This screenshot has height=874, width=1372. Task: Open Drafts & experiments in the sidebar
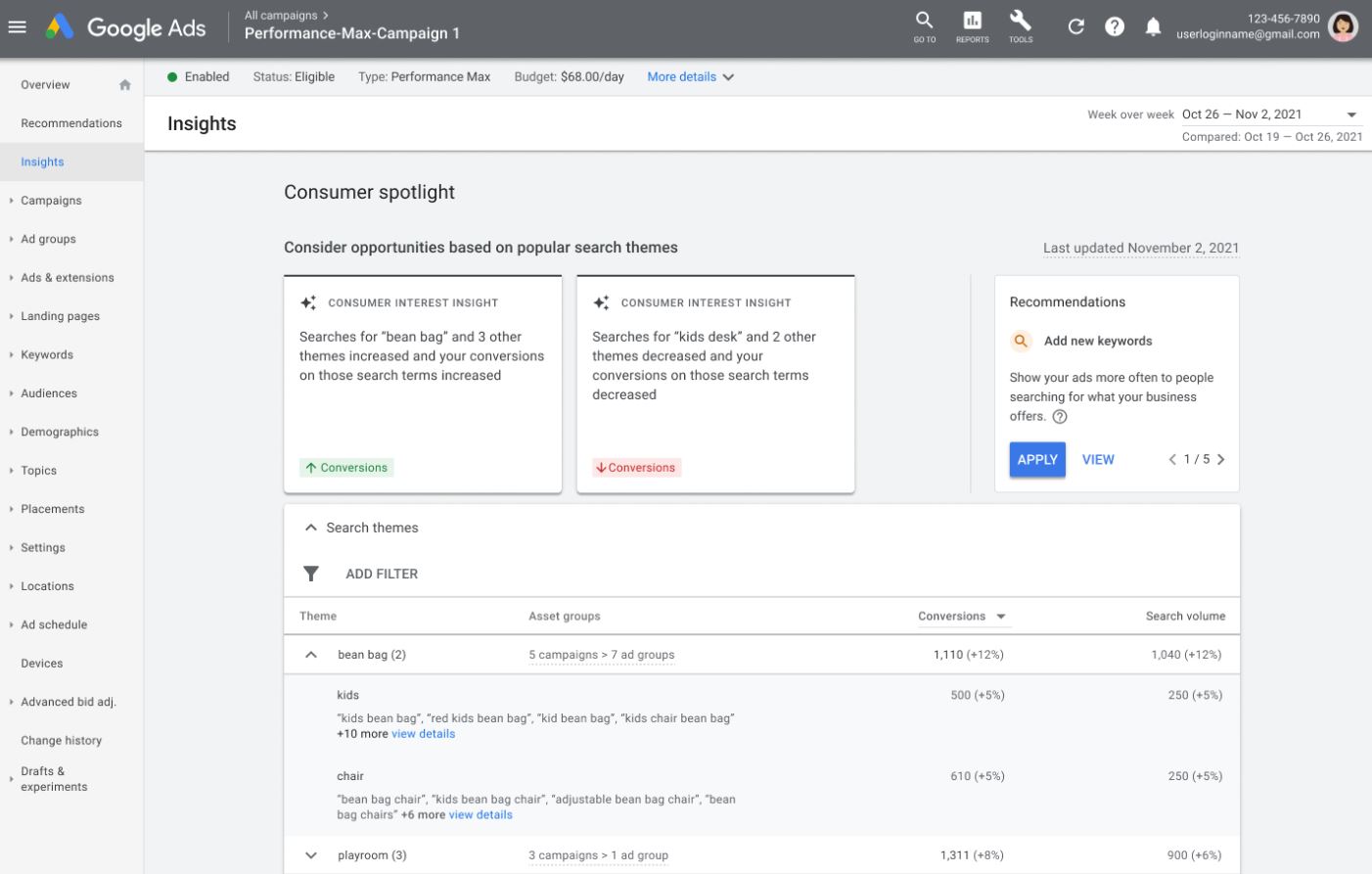point(54,779)
